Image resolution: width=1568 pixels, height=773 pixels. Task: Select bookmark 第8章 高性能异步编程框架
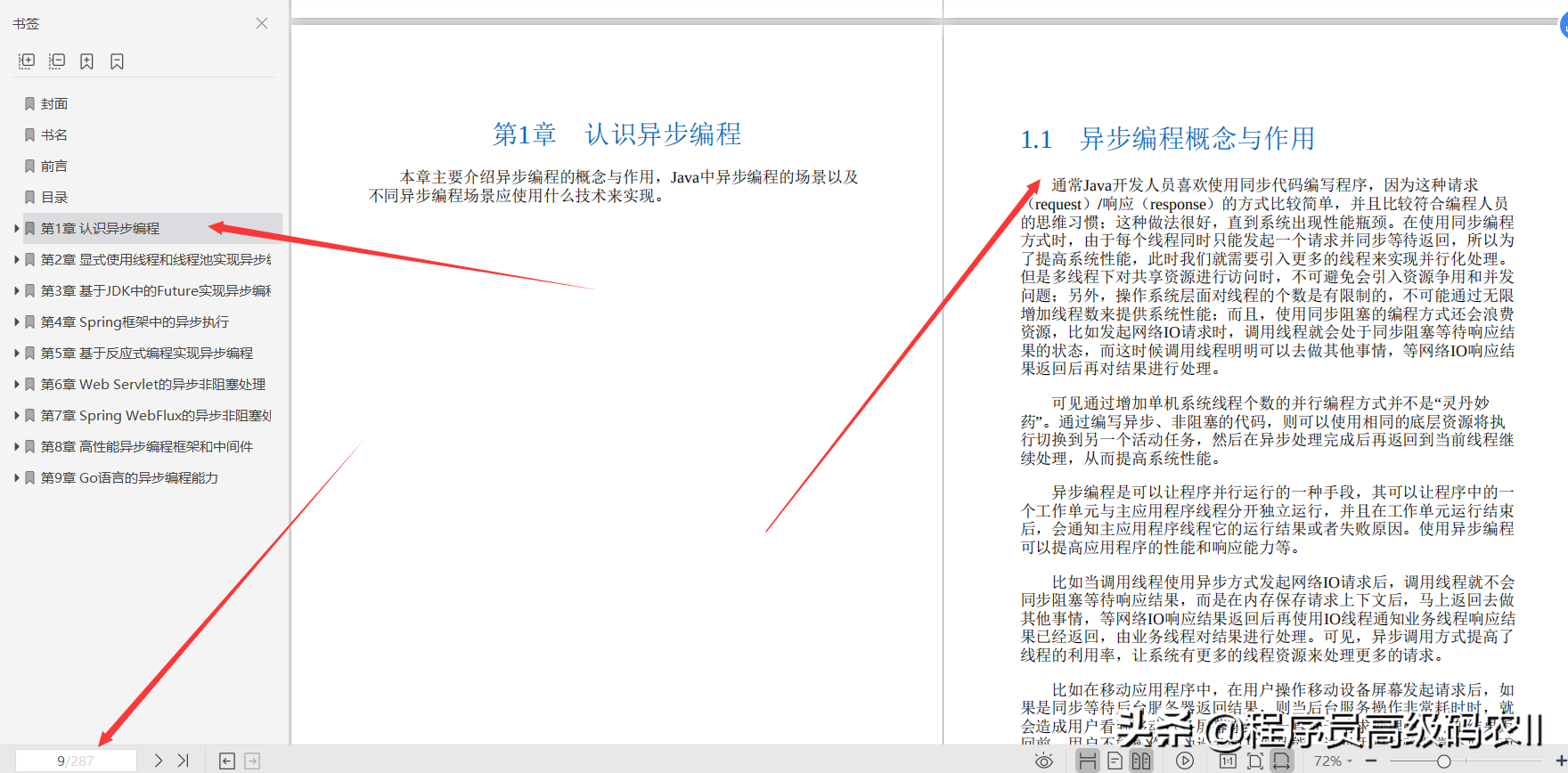pyautogui.click(x=147, y=447)
